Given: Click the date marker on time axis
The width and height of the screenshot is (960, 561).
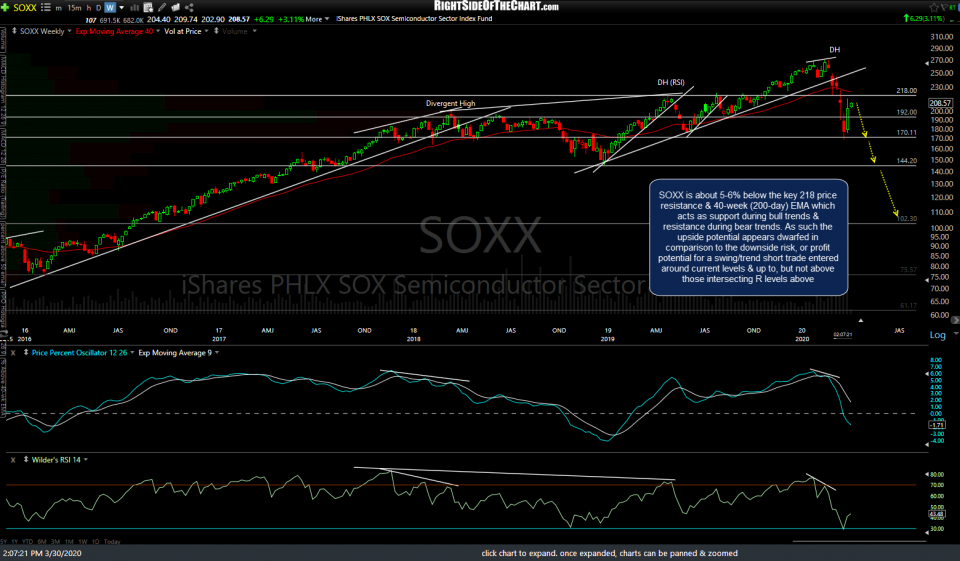Looking at the screenshot, I should coord(842,335).
